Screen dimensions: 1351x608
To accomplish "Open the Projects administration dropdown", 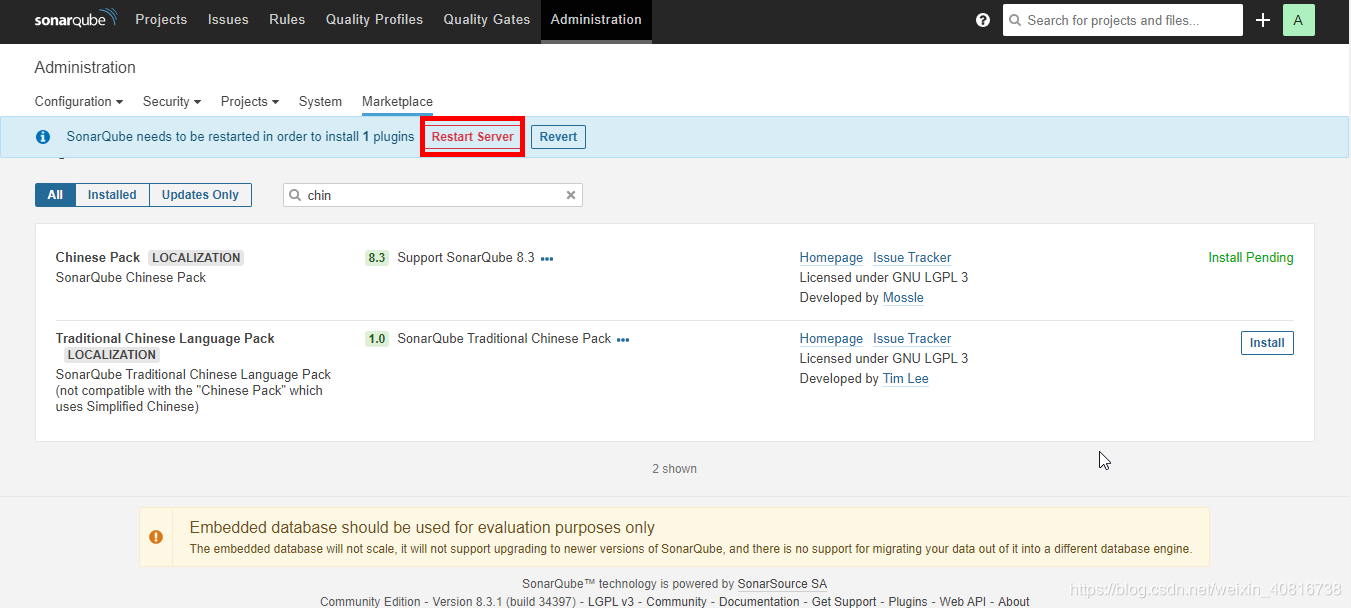I will [x=250, y=101].
